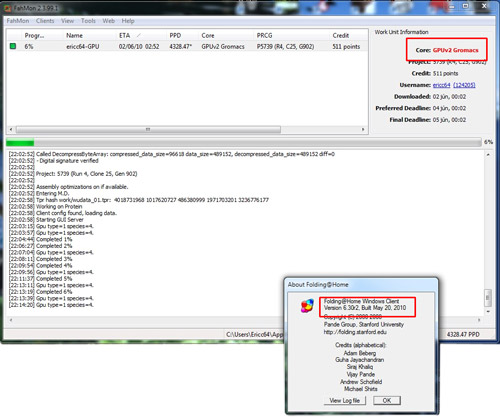Click the View Log file button
This screenshot has width=500, height=417.
[345, 400]
